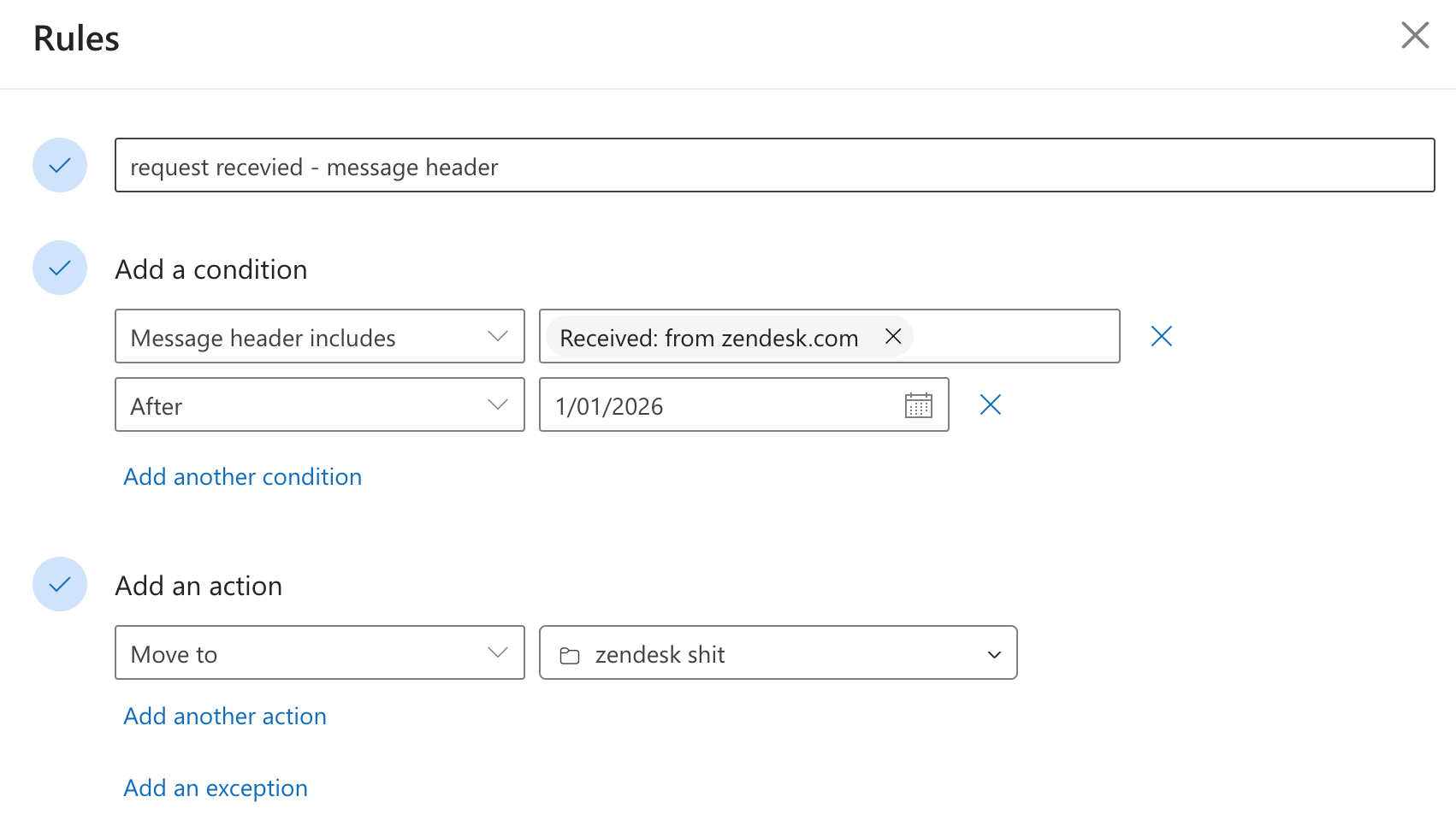
Task: Click the checkmark beside the rule name
Action: pyautogui.click(x=60, y=166)
